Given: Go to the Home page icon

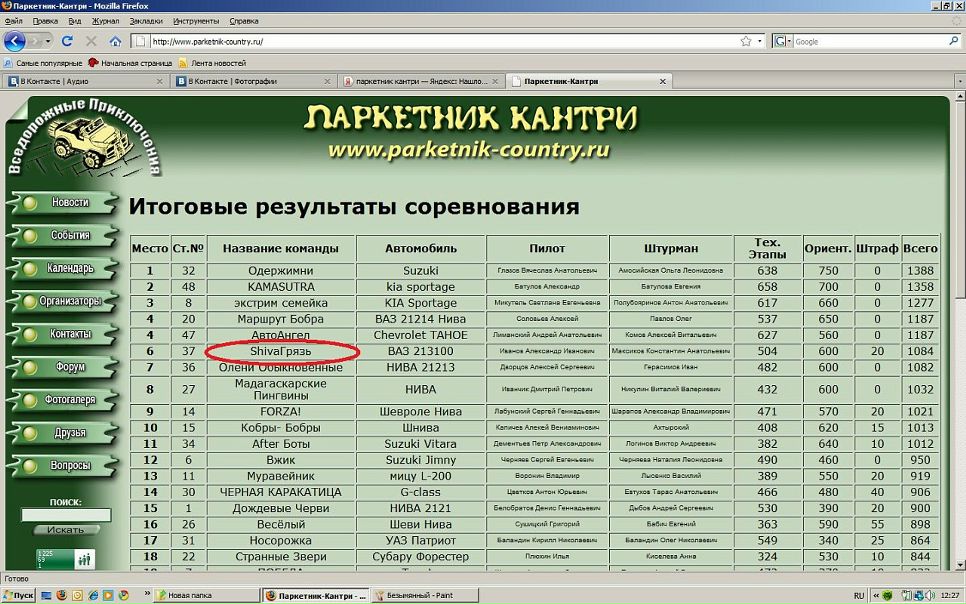Looking at the screenshot, I should coord(115,41).
